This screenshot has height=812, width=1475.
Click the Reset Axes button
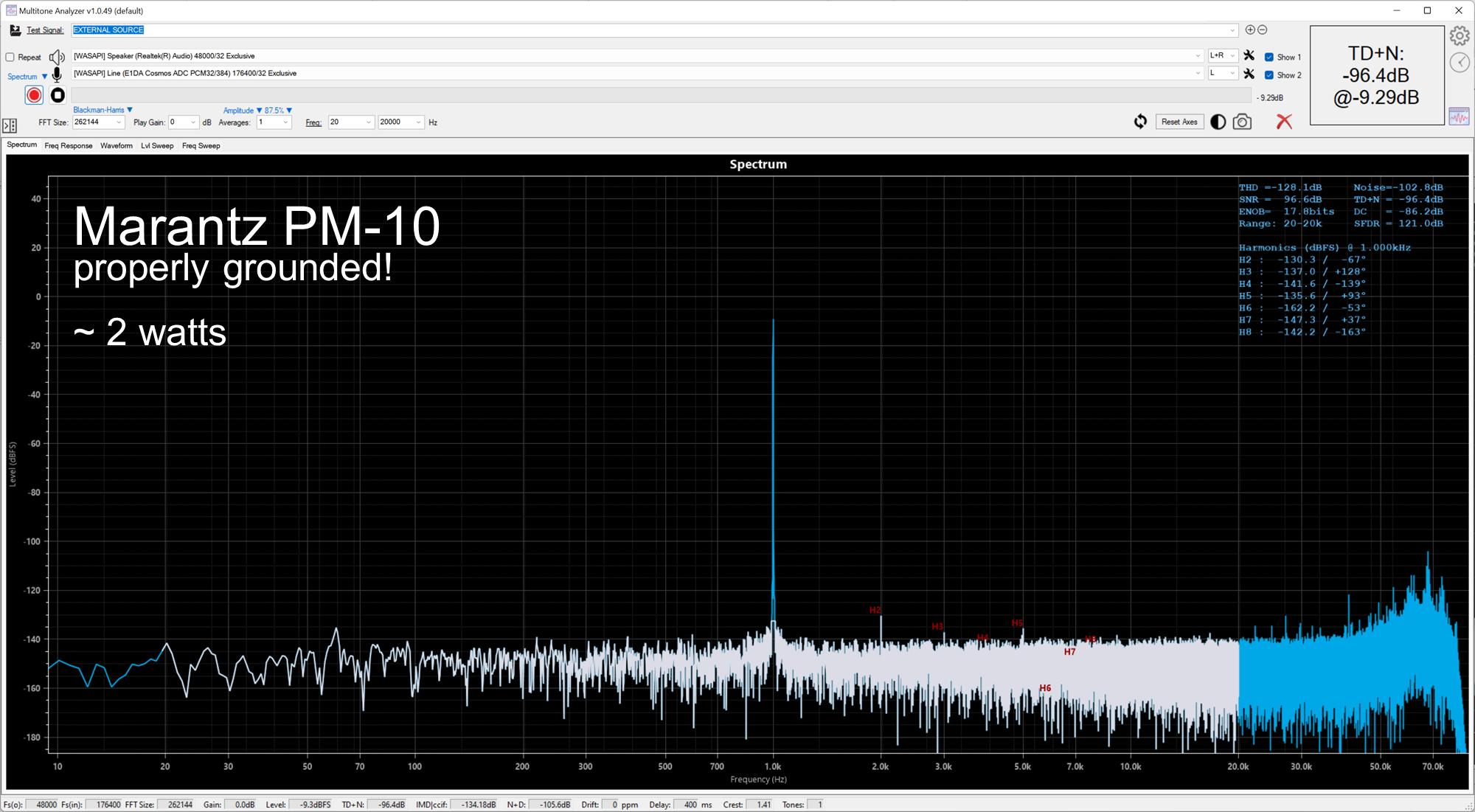pos(1179,122)
